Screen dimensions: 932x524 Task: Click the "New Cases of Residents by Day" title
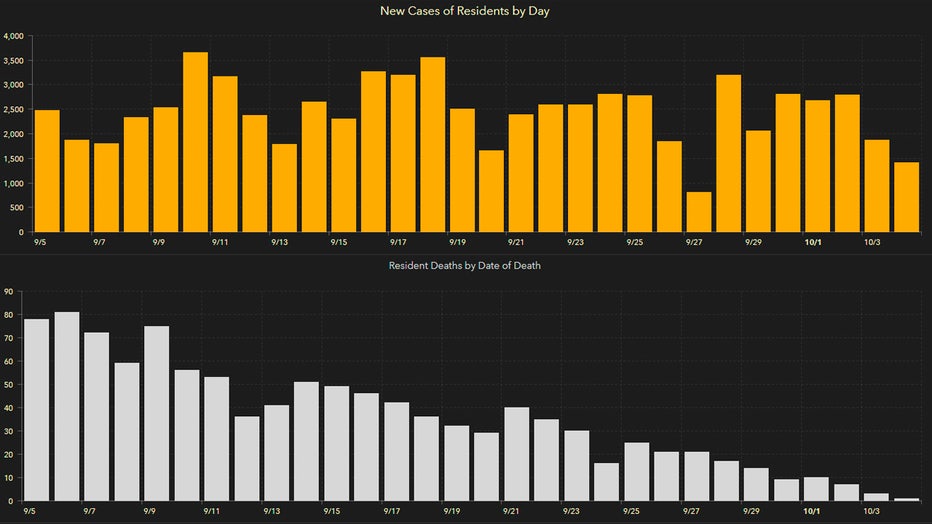(x=465, y=11)
